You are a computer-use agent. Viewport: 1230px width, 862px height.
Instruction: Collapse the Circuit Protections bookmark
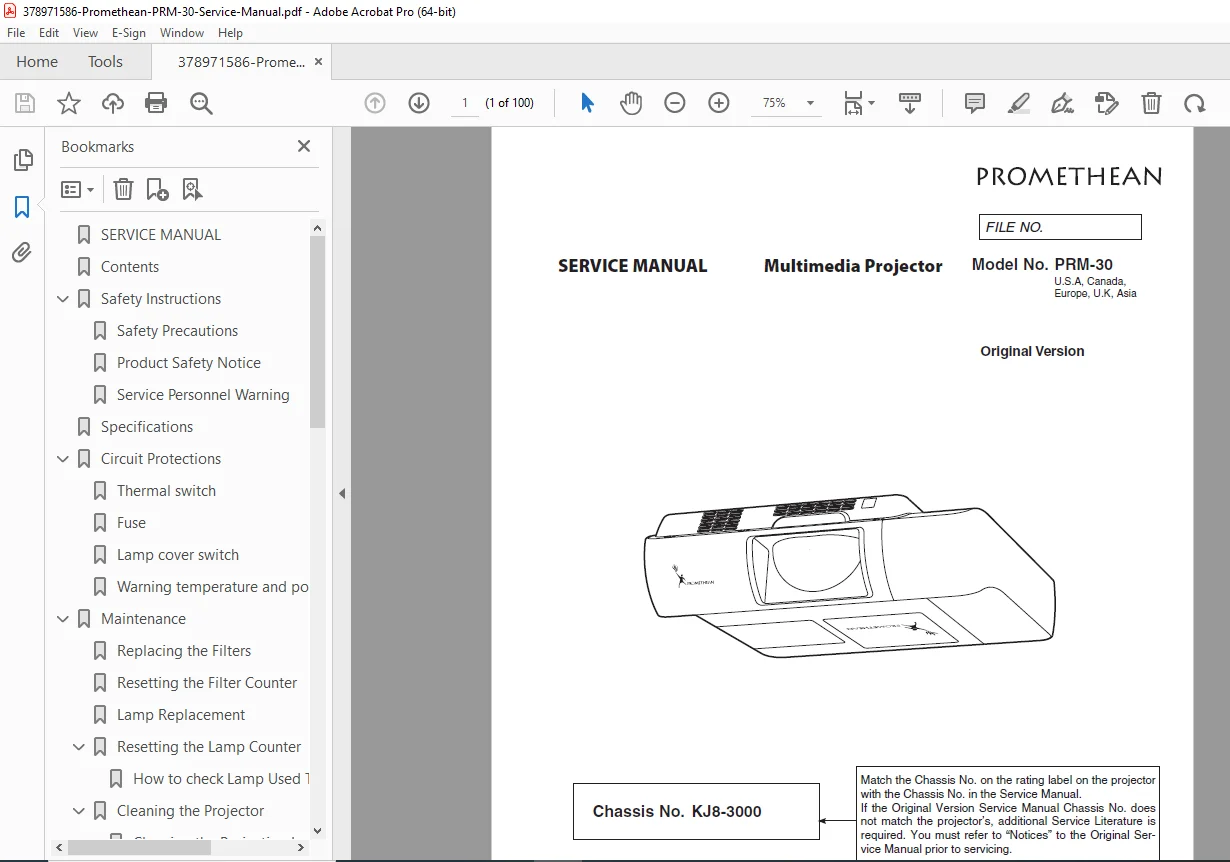pos(63,459)
